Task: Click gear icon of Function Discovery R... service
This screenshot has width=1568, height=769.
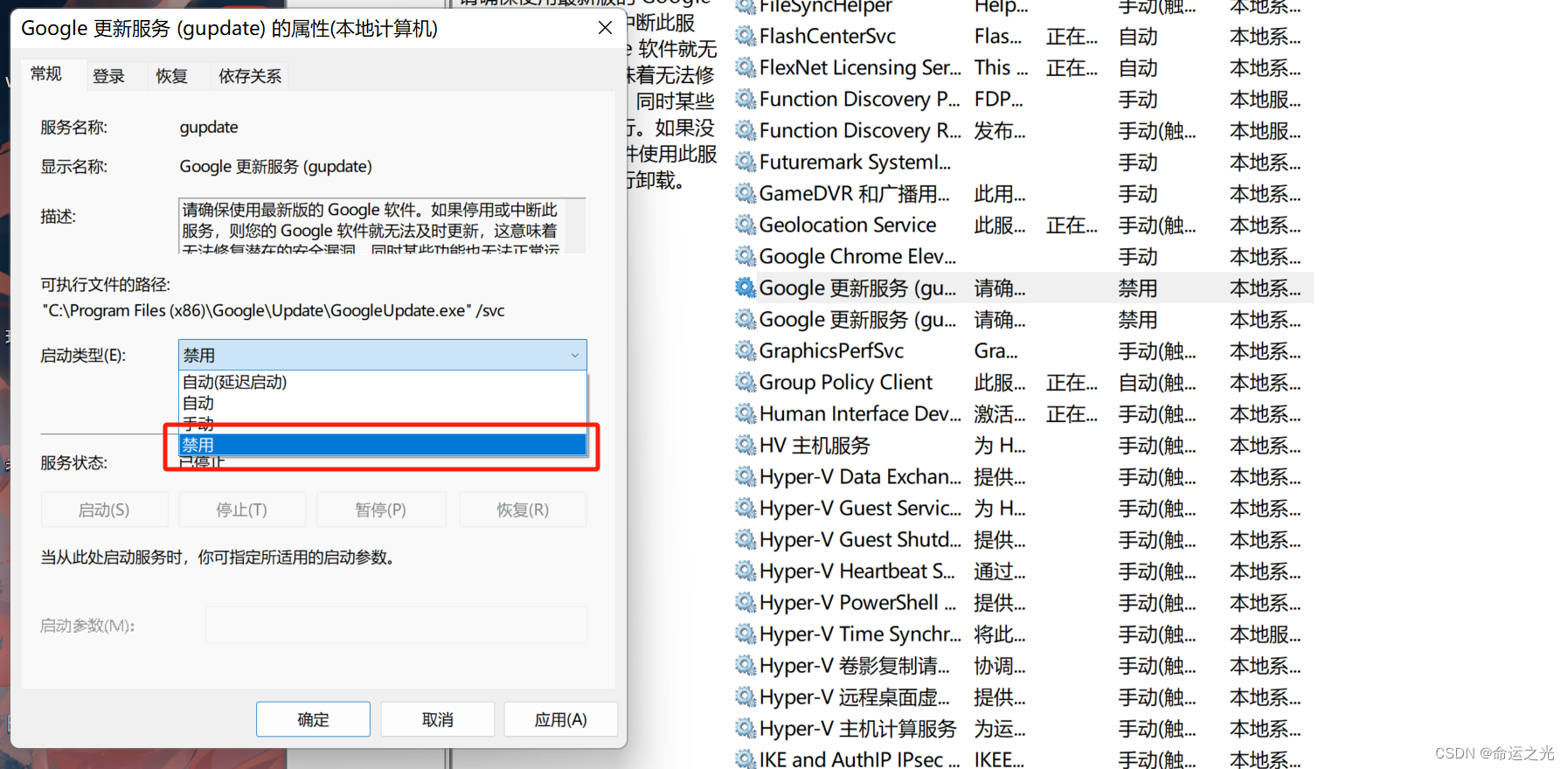Action: (745, 131)
